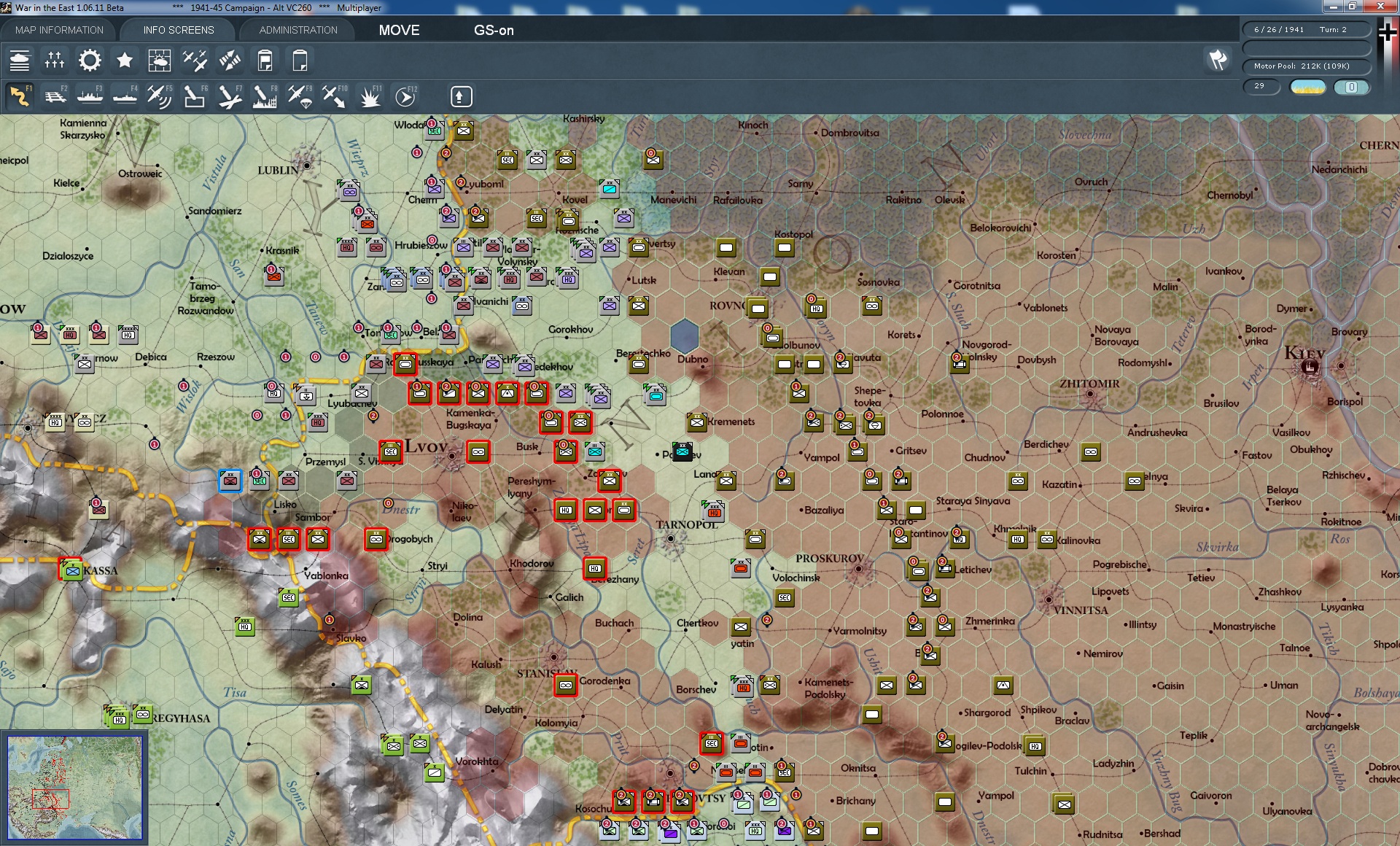Open the victory star screen icon
The width and height of the screenshot is (1400, 846).
click(x=125, y=60)
